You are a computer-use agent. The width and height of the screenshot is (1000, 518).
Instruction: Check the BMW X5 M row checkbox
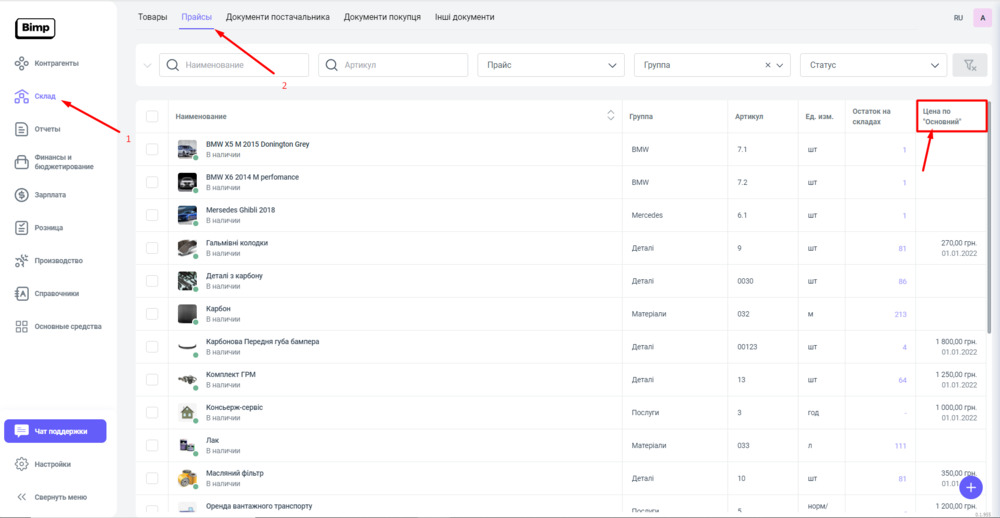coord(152,149)
